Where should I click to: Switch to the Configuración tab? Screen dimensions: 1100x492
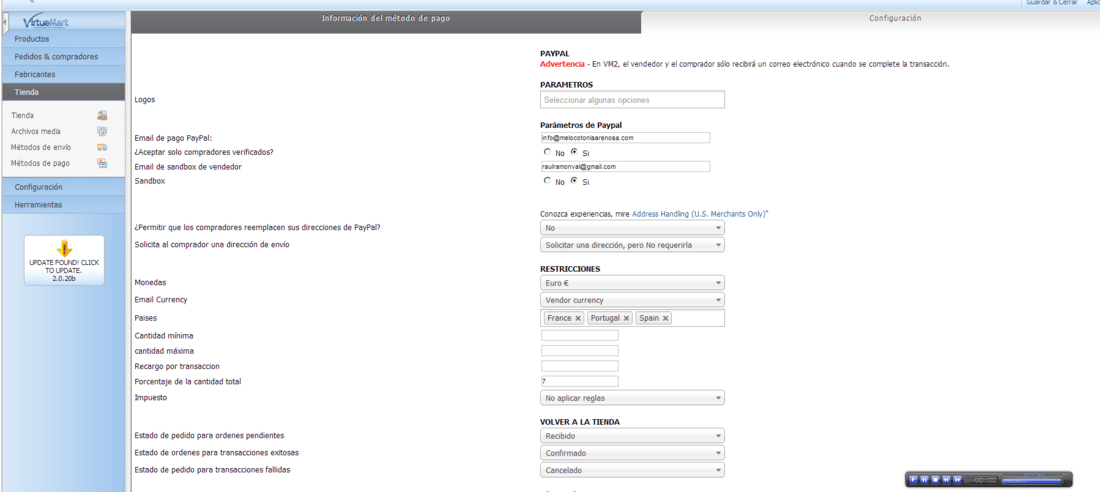[x=871, y=21]
